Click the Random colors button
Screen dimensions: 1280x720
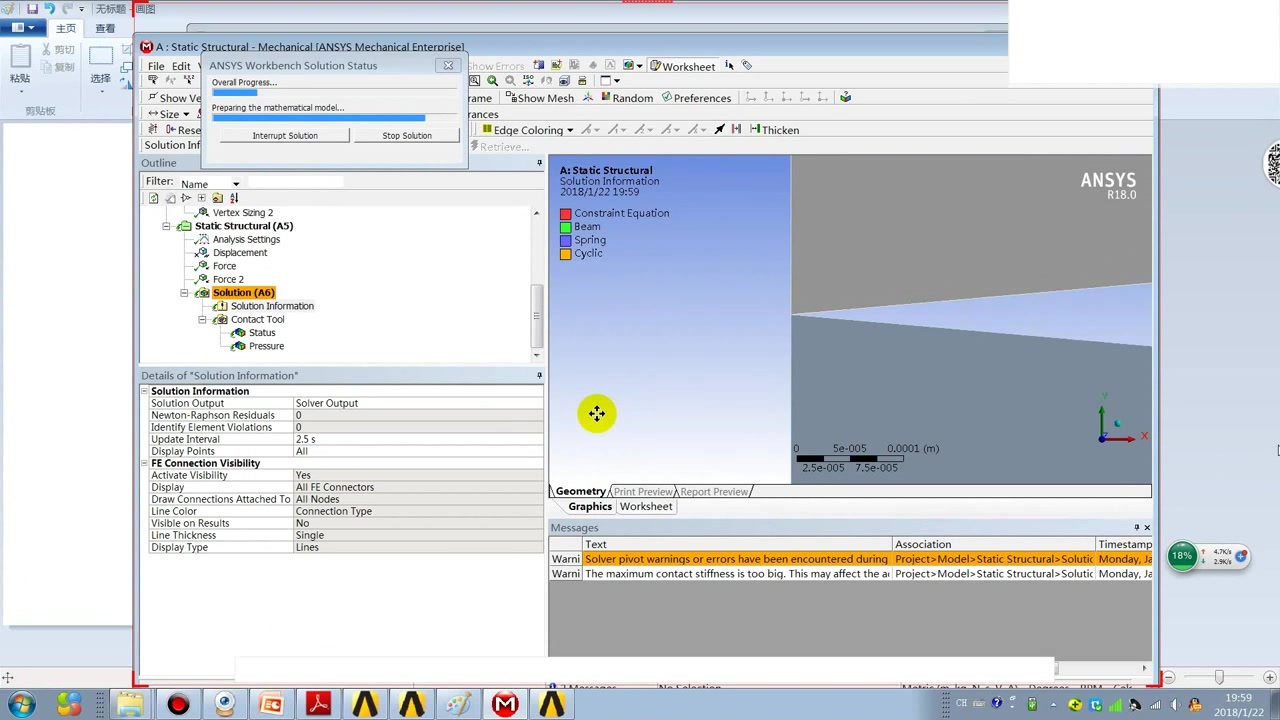click(625, 98)
